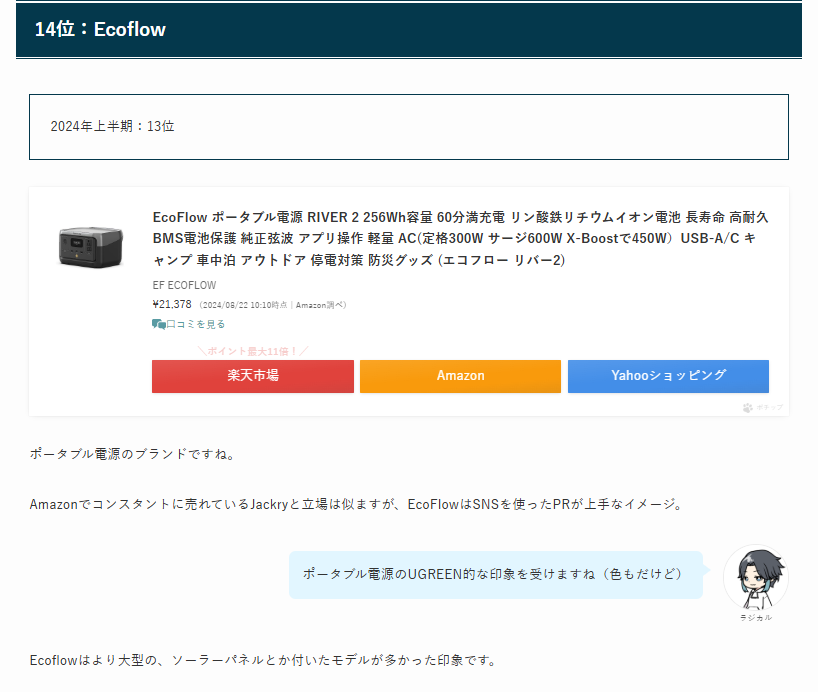Open the 口コミを見る reviews link
The image size is (818, 692).
195,324
